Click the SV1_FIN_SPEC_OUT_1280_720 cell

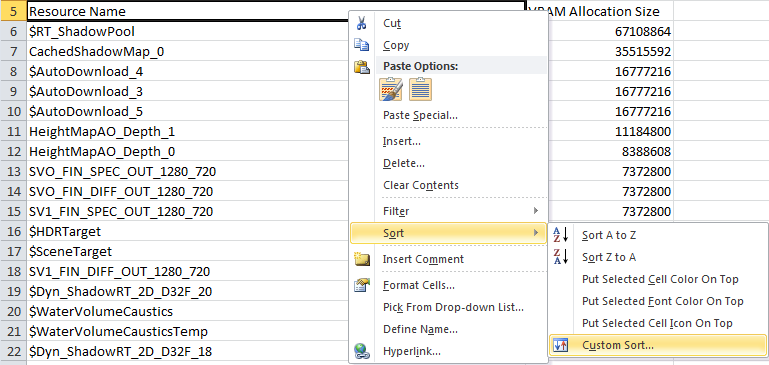pyautogui.click(x=187, y=211)
